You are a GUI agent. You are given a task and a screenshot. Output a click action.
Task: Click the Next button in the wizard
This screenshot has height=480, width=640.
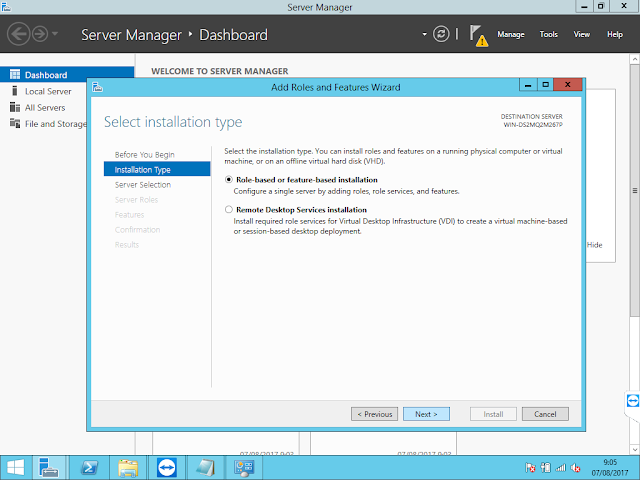pos(426,414)
